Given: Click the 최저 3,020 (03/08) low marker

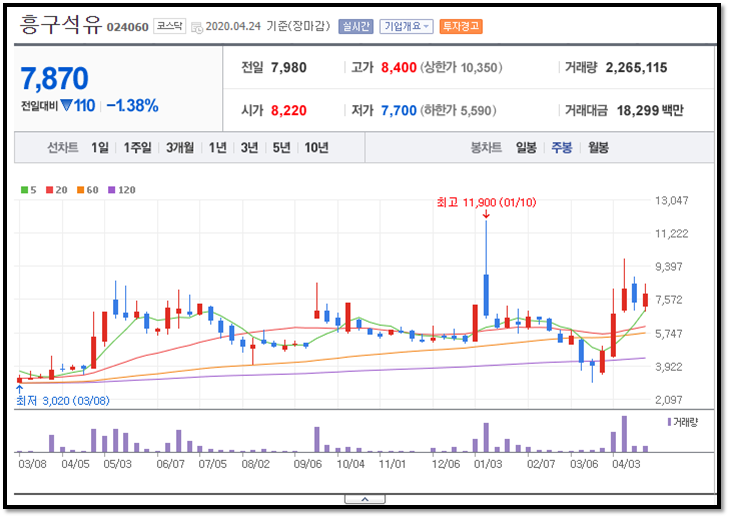Looking at the screenshot, I should [63, 401].
